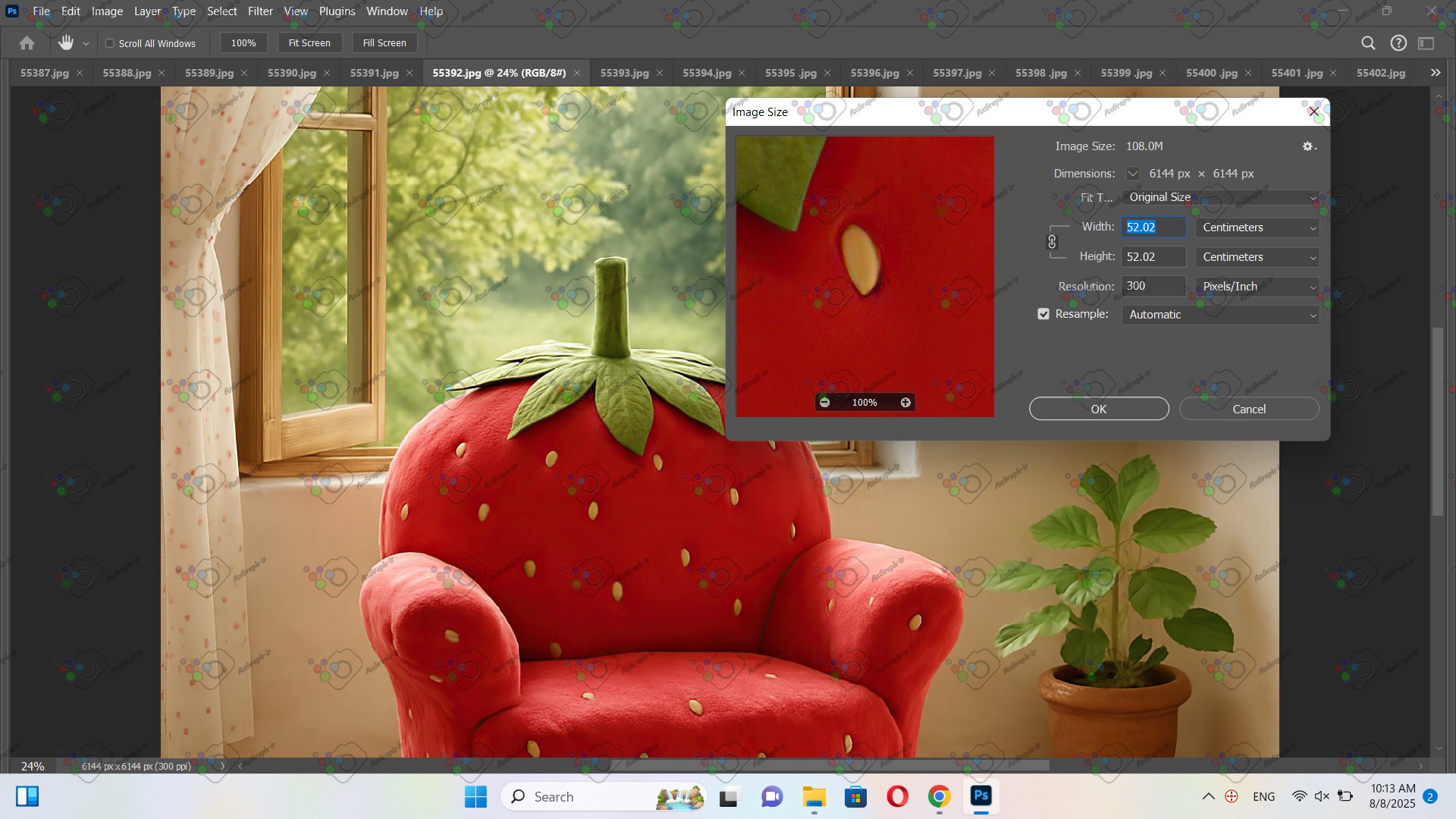Viewport: 1456px width, 819px height.
Task: Uncheck the Resample checkbox
Action: [1043, 314]
